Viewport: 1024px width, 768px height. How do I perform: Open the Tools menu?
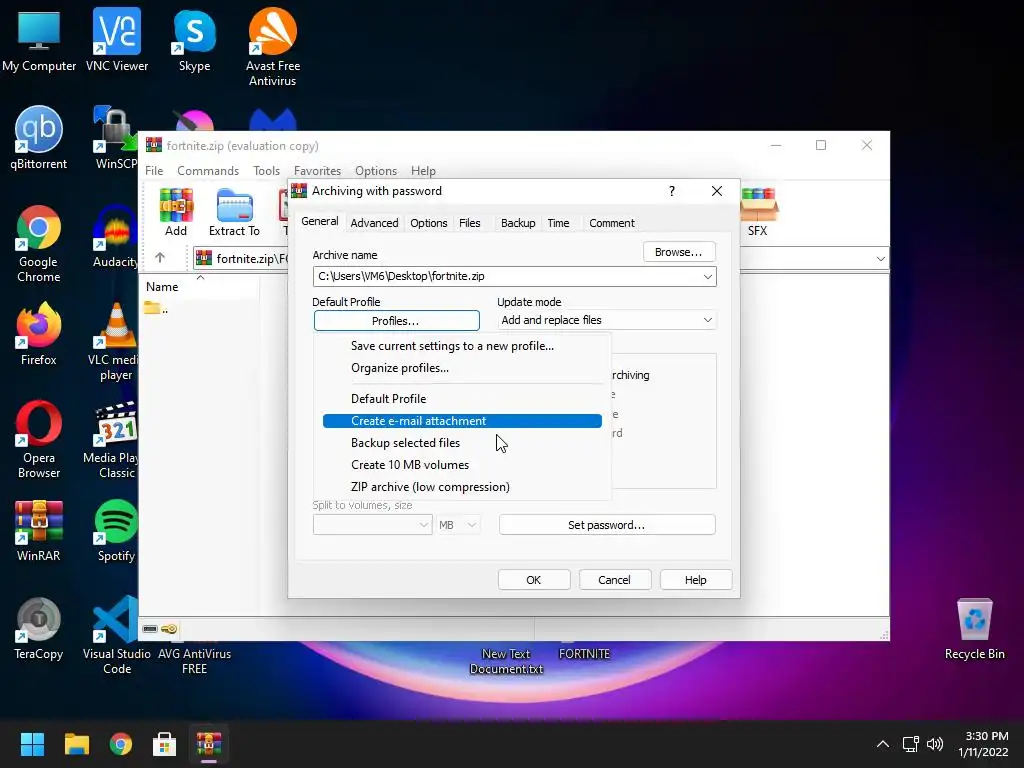pyautogui.click(x=266, y=170)
